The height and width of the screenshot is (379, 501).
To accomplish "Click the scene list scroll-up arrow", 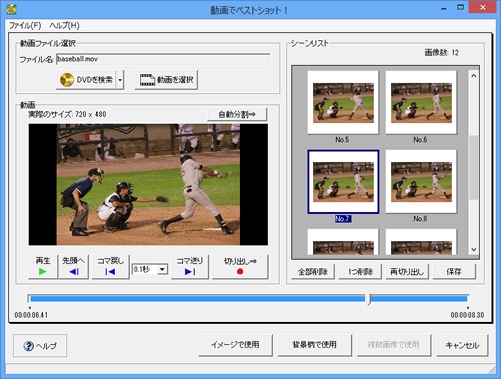I will [473, 76].
